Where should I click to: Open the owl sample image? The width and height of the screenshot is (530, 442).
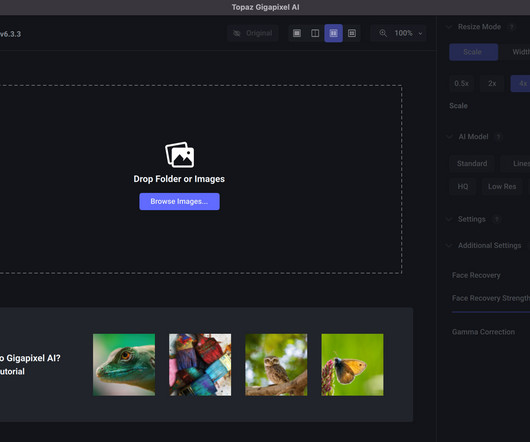click(276, 365)
